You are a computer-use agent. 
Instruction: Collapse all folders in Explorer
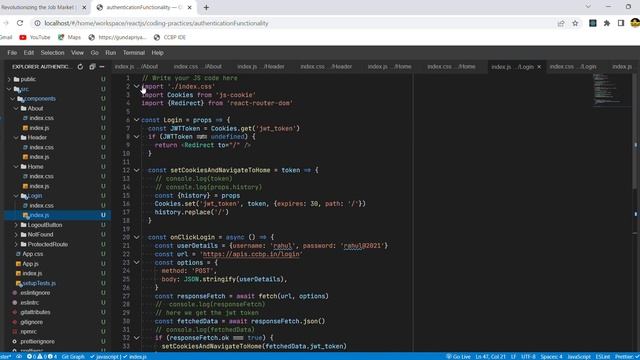click(x=92, y=67)
